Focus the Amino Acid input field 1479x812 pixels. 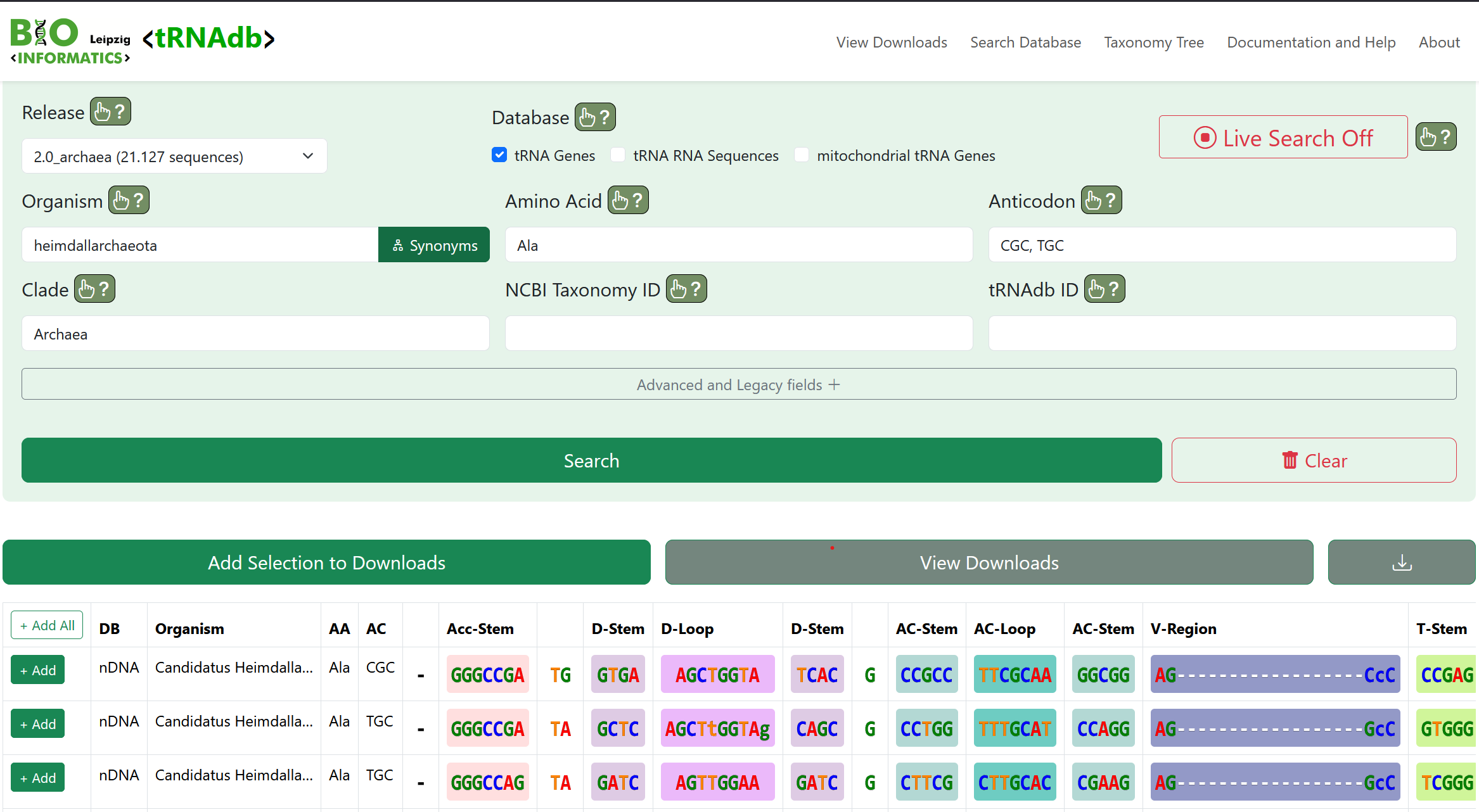click(x=739, y=245)
